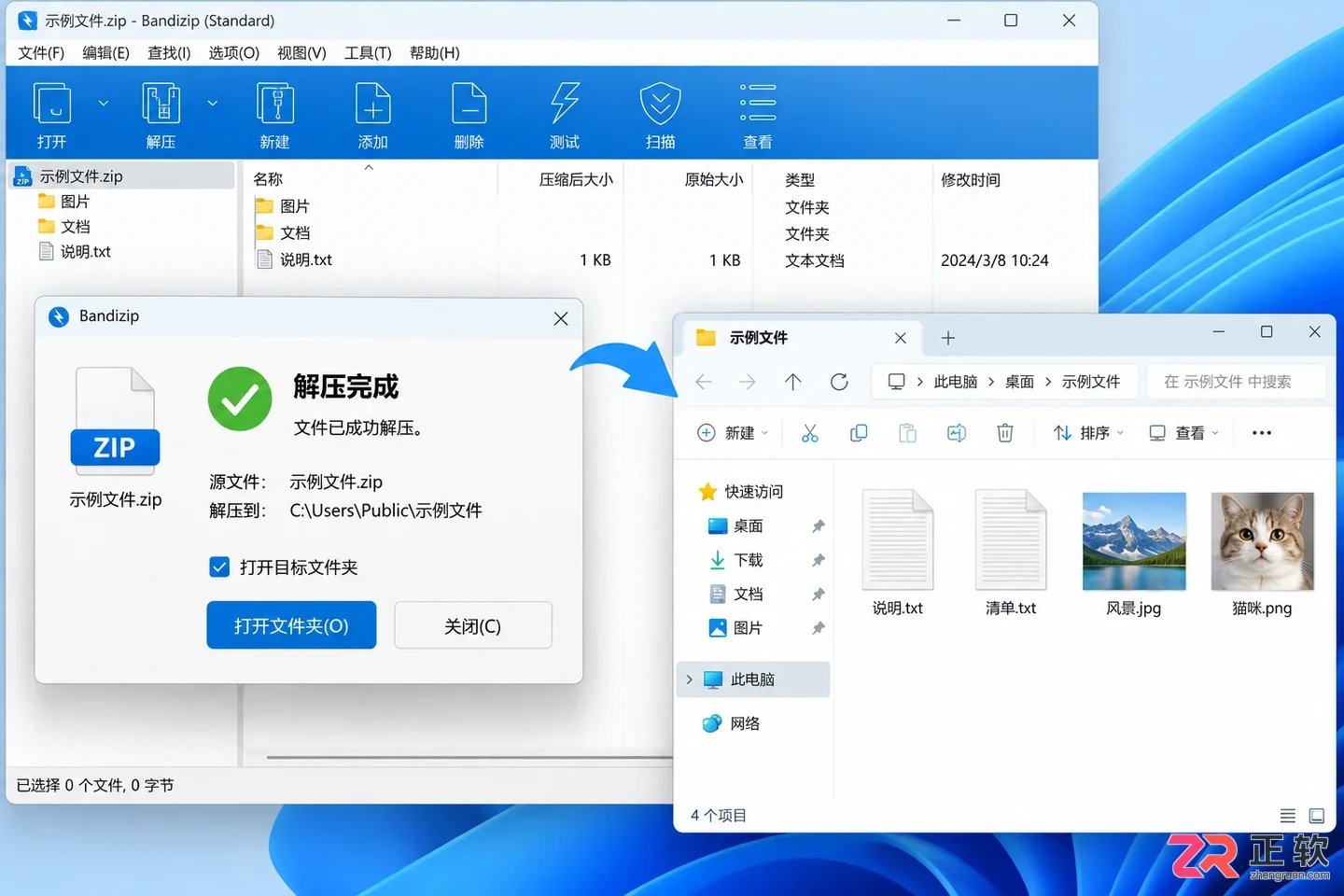
Task: Open the 视图(V) menu
Action: [x=301, y=53]
